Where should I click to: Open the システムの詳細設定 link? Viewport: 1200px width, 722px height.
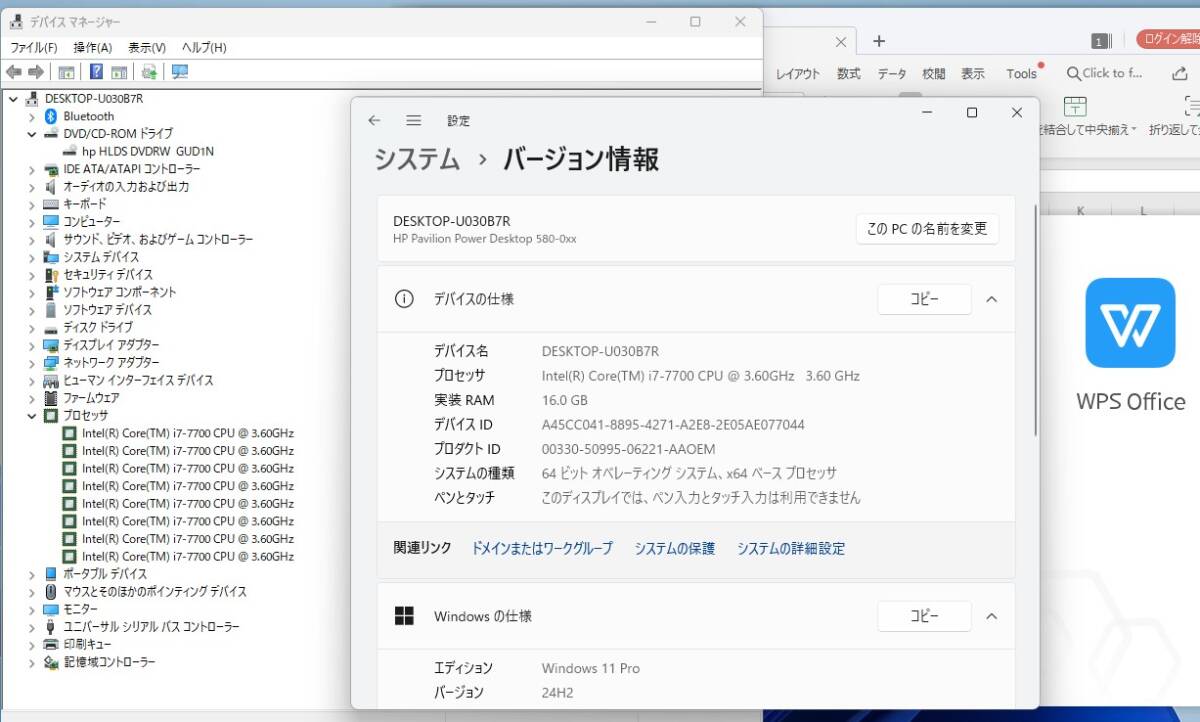[791, 548]
